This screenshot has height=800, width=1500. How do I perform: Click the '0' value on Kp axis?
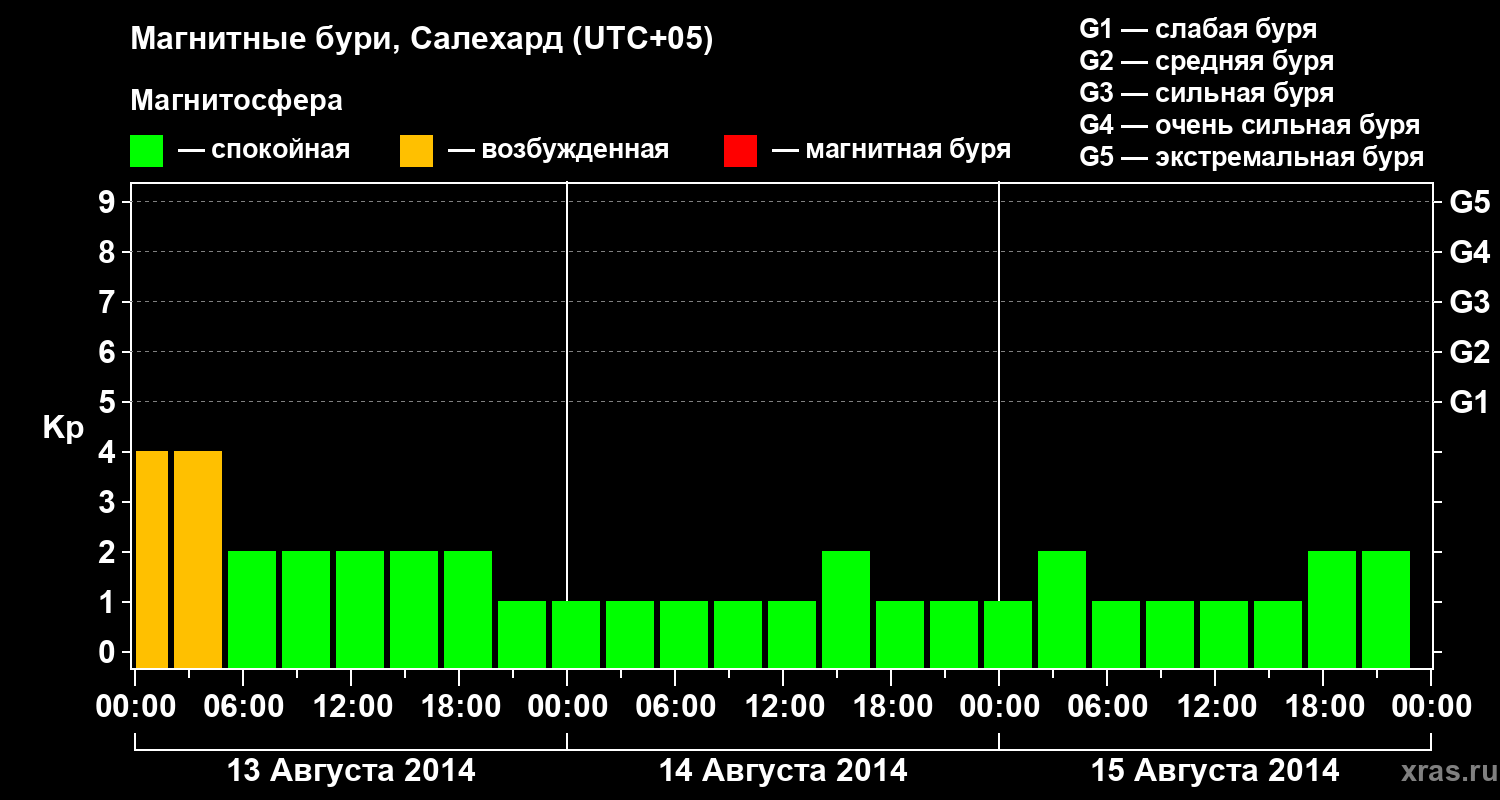[108, 652]
